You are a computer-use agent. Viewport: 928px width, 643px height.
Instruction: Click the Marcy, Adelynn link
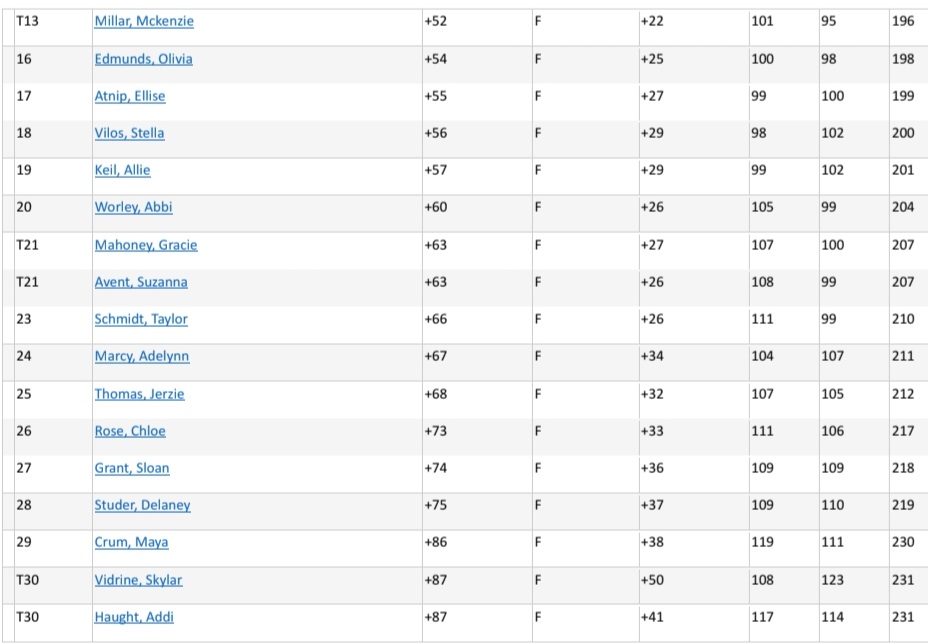pyautogui.click(x=142, y=356)
